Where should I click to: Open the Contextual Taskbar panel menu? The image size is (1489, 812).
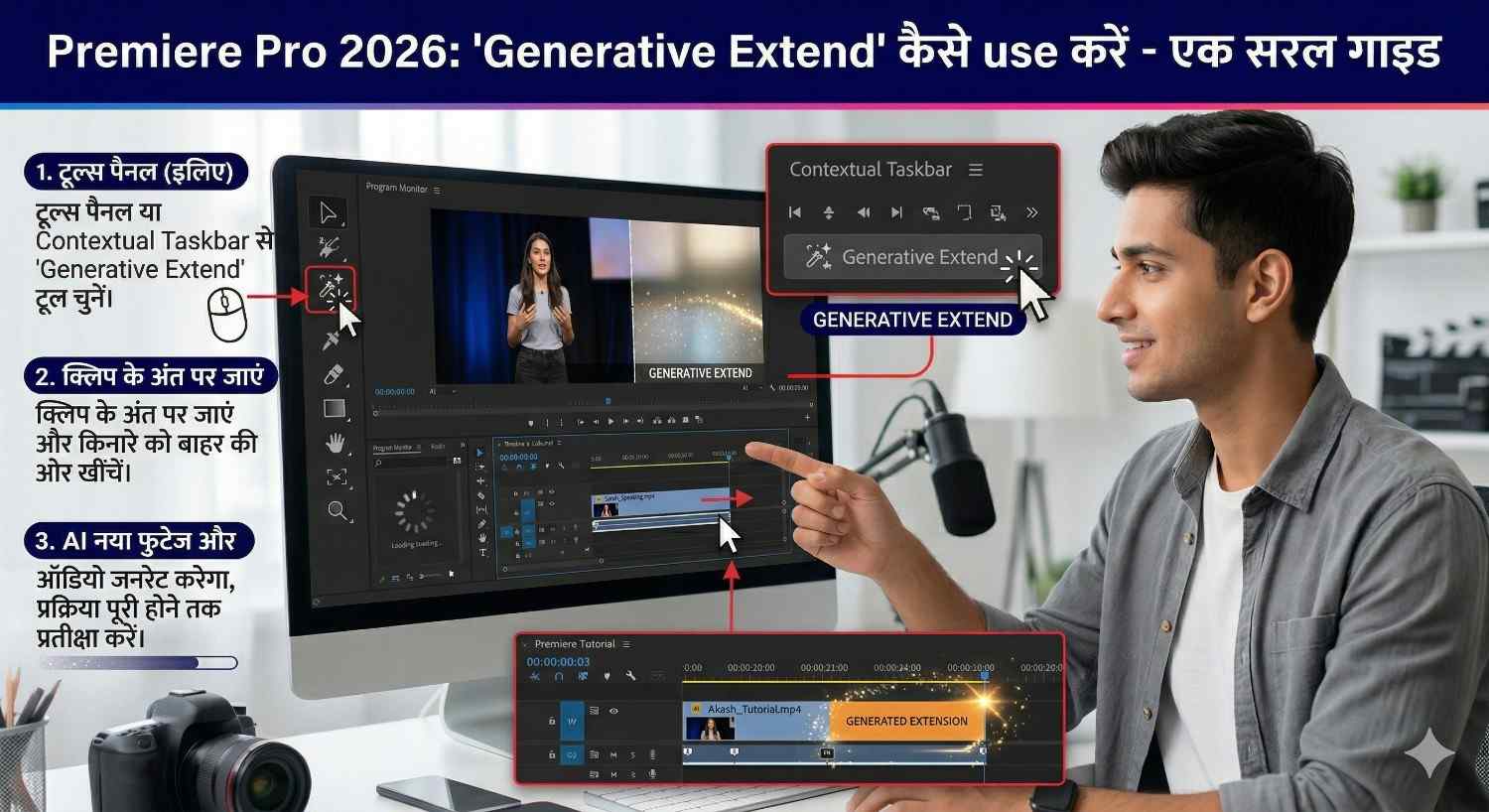coord(976,170)
